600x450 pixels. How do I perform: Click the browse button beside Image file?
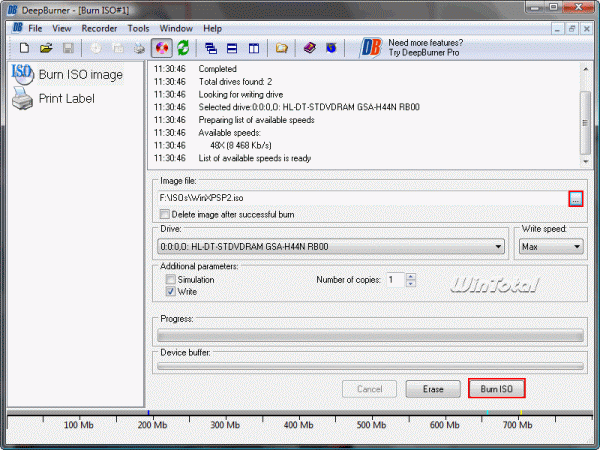click(x=576, y=199)
